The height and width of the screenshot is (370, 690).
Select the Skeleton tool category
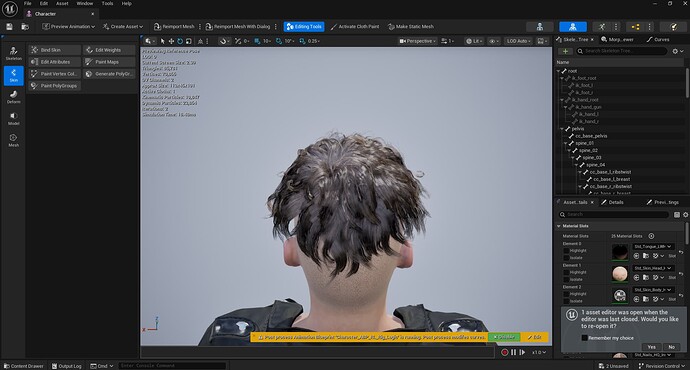pos(14,53)
